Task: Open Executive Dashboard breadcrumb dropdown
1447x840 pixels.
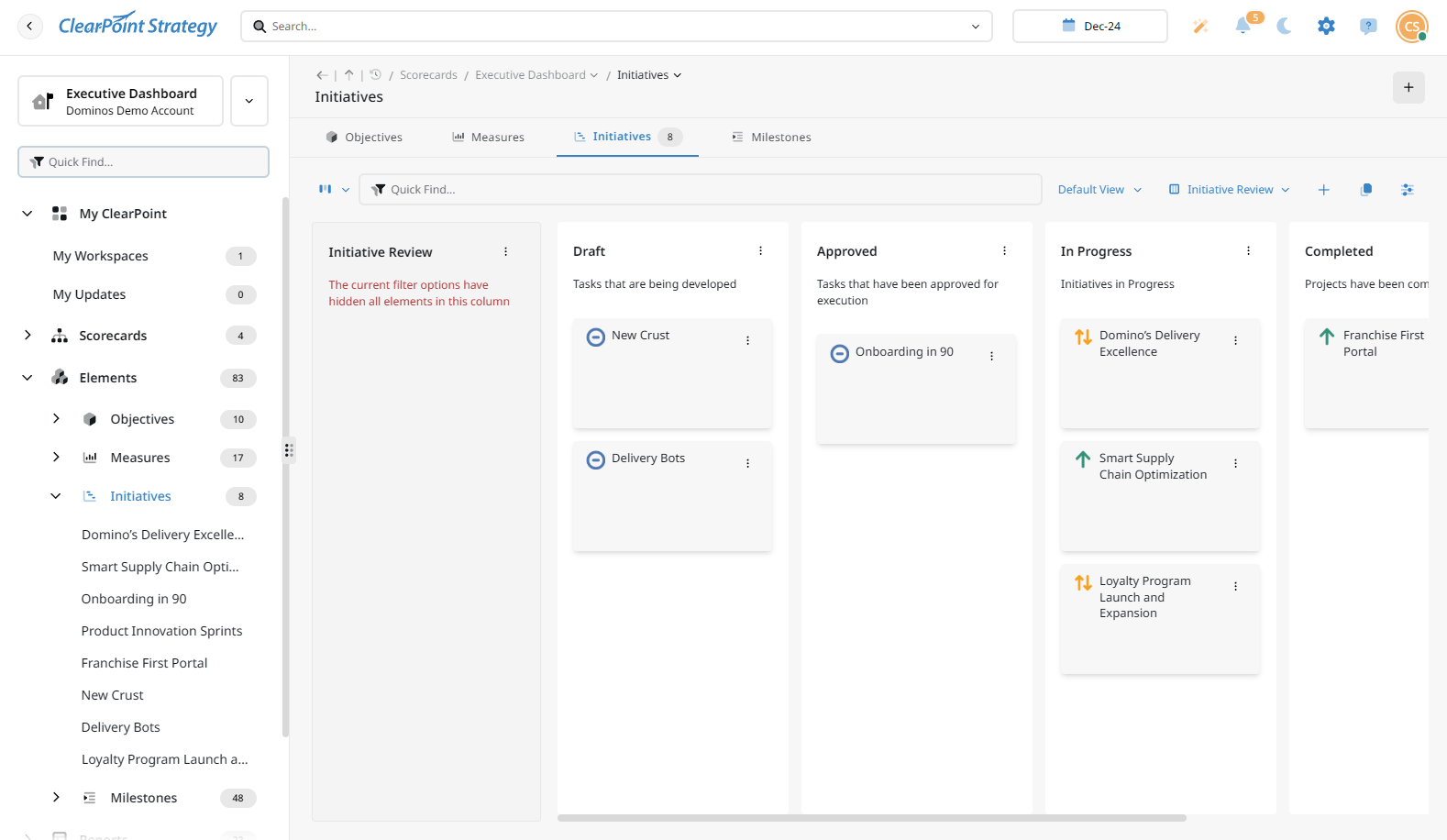Action: (536, 75)
